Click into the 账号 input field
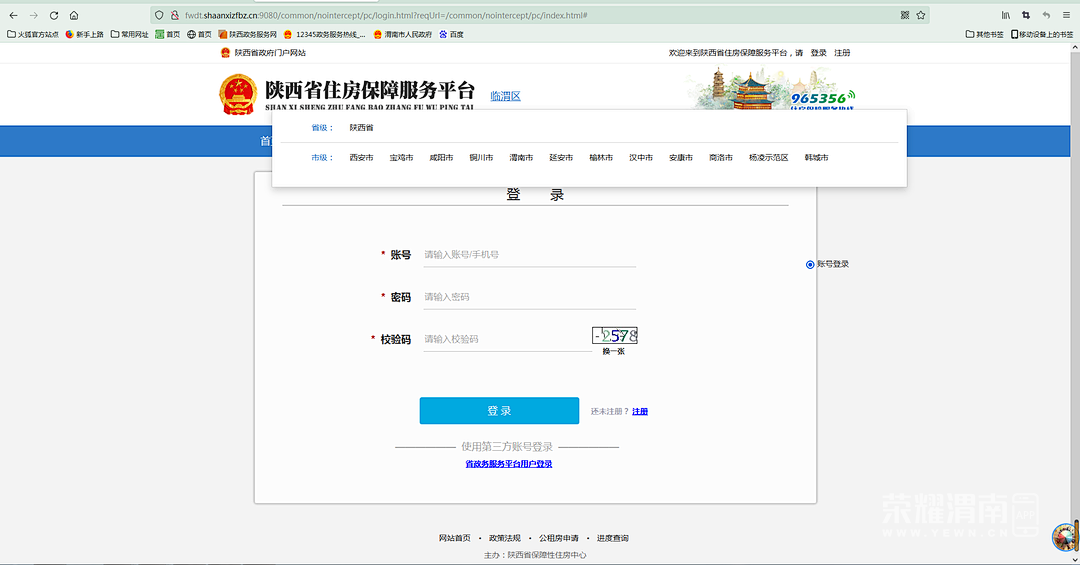This screenshot has height=565, width=1080. click(529, 255)
